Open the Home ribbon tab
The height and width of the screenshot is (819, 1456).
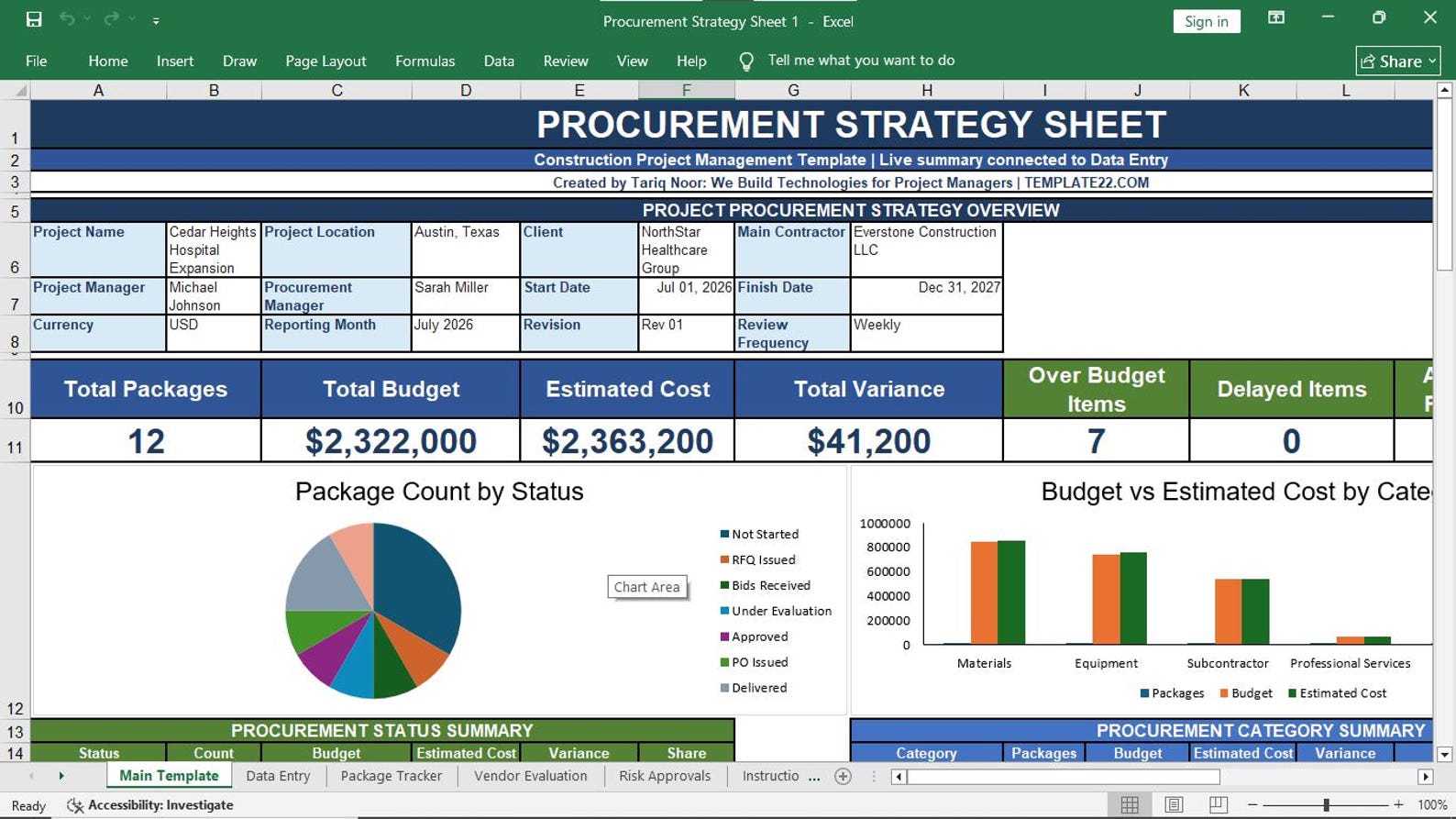[x=108, y=61]
